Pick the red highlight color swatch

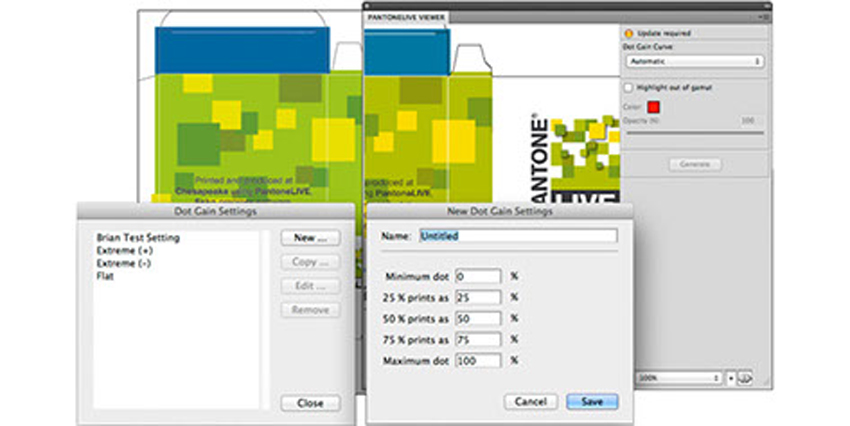pyautogui.click(x=655, y=105)
